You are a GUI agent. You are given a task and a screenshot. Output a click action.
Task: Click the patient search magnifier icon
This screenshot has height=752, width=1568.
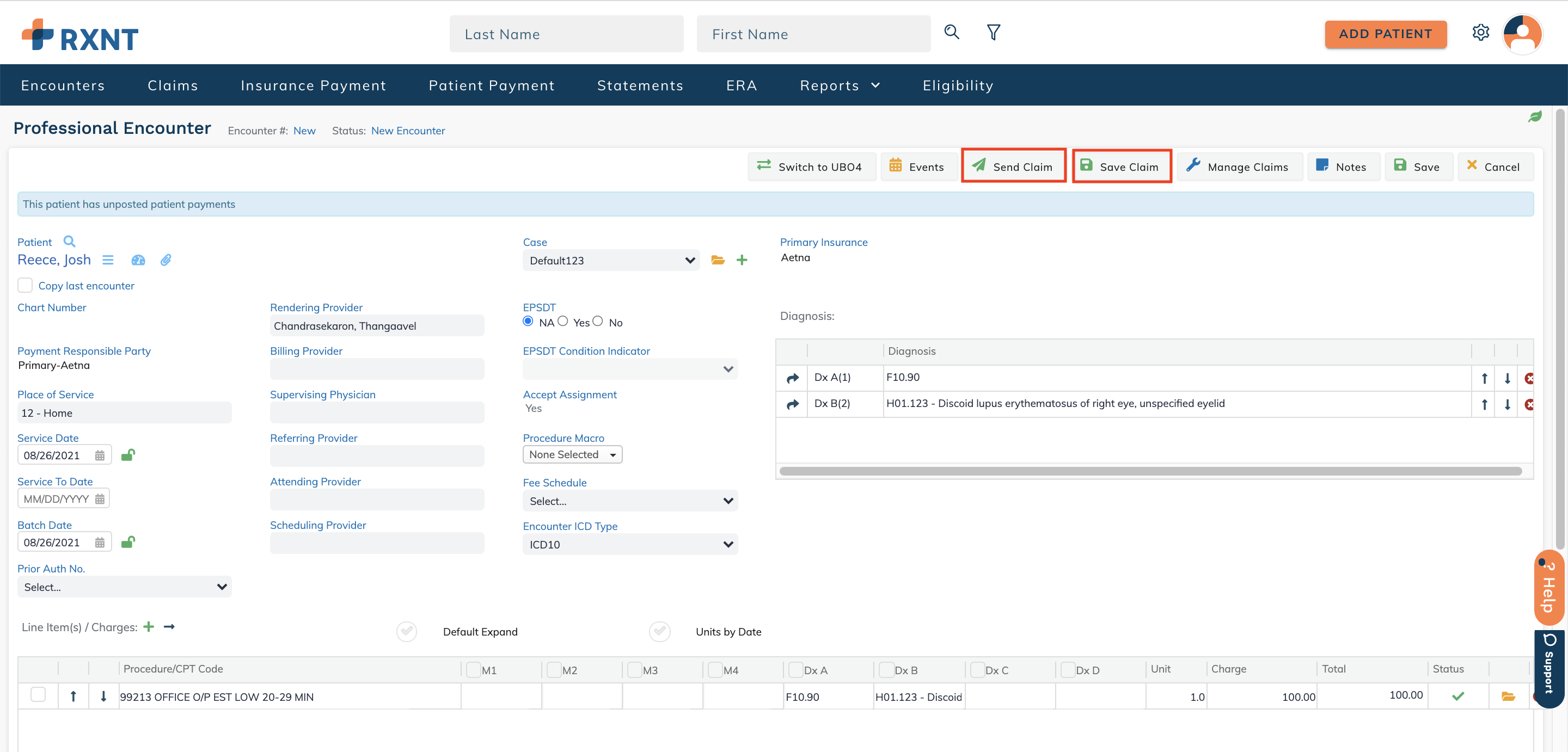pyautogui.click(x=69, y=242)
